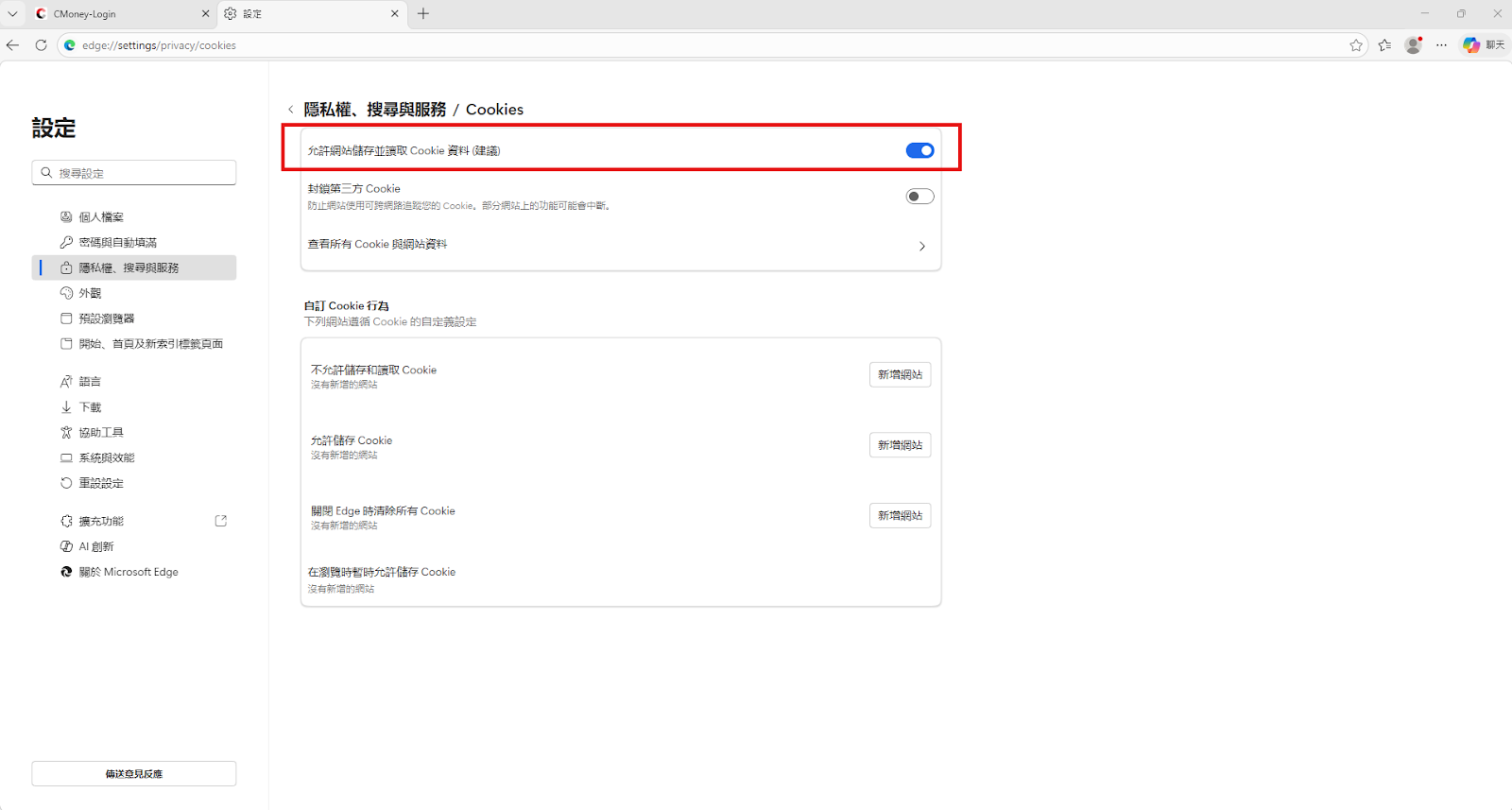Open the three-dot settings and more menu

(1441, 45)
